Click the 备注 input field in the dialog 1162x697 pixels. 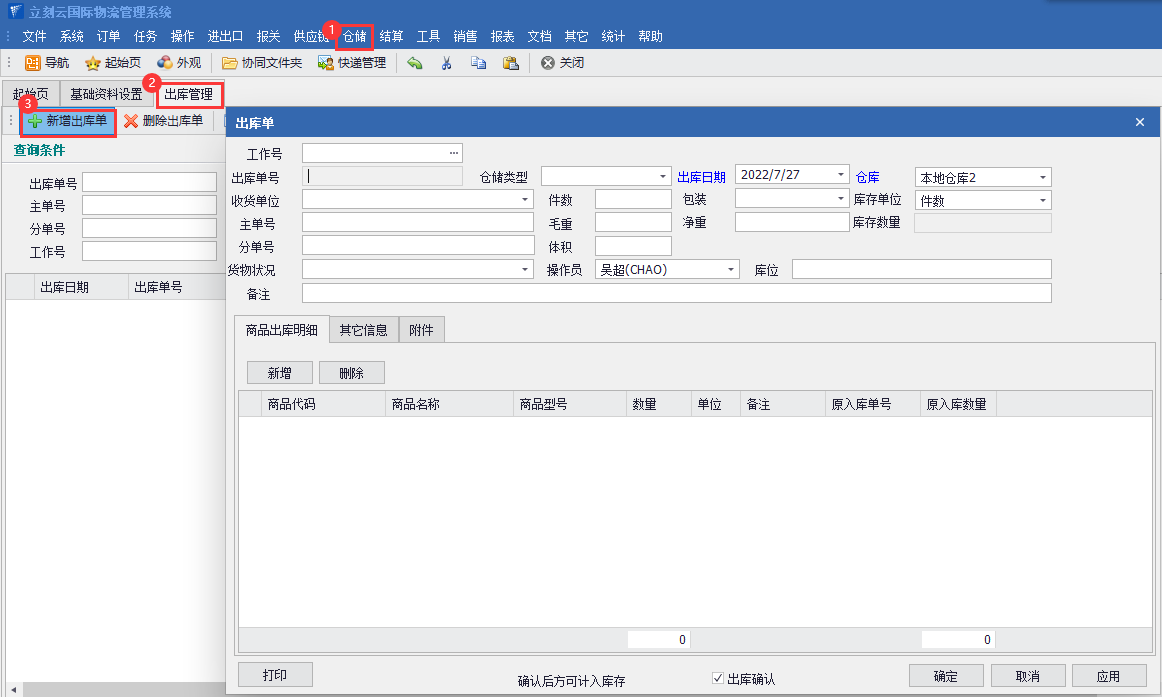pos(676,293)
